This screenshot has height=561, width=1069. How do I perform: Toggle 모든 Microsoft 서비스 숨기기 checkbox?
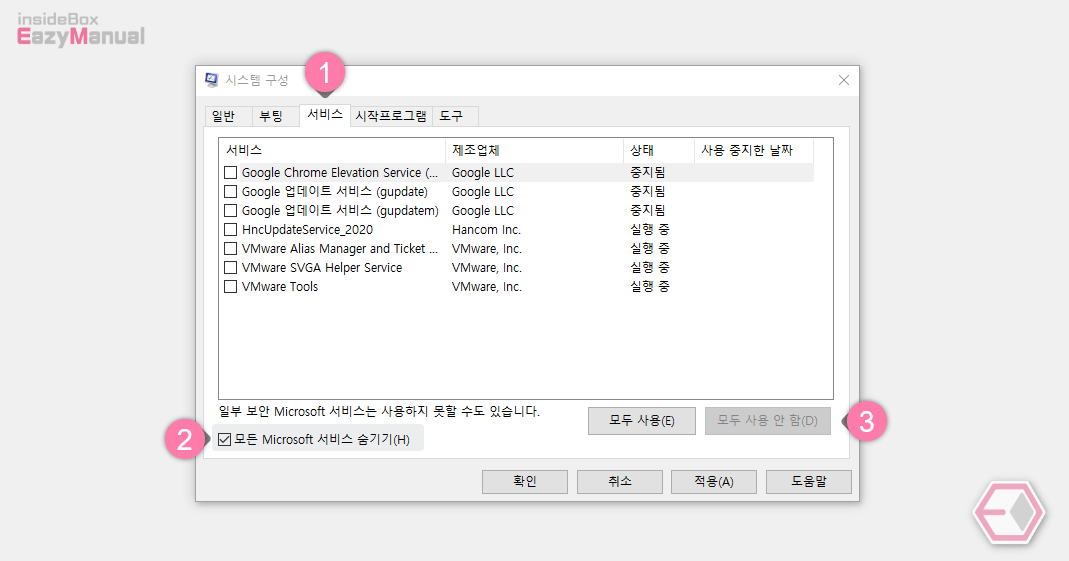pos(224,440)
